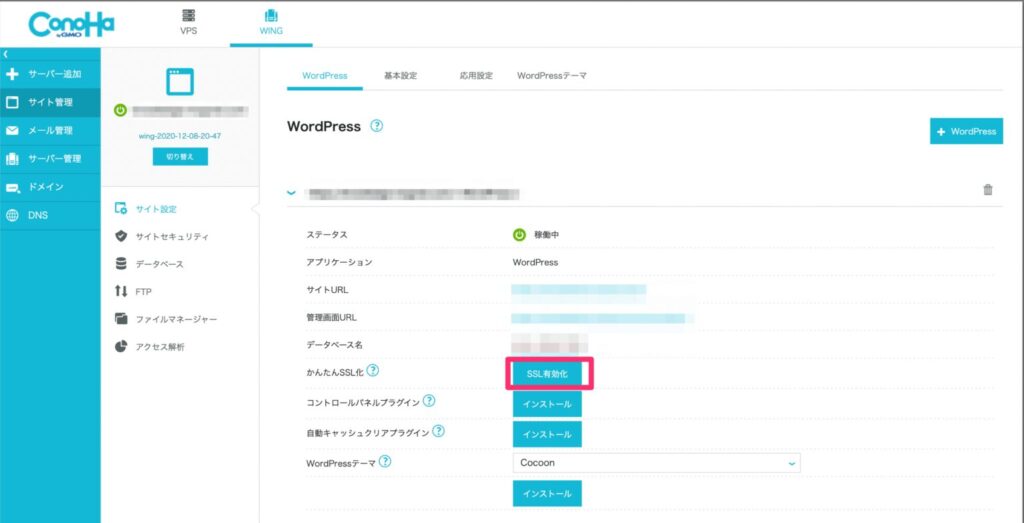Open ドメイン in sidebar

pos(50,187)
